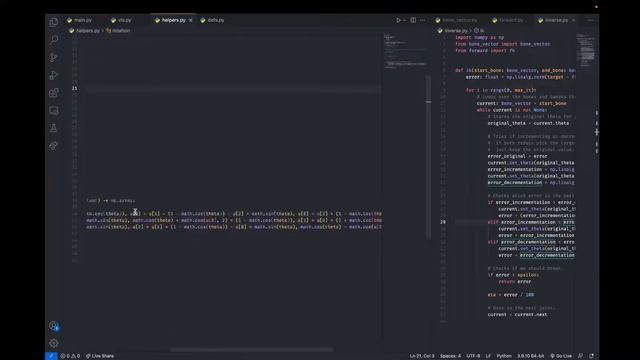This screenshot has width=640, height=360.
Task: Click Live Share in the status bar
Action: (100, 356)
